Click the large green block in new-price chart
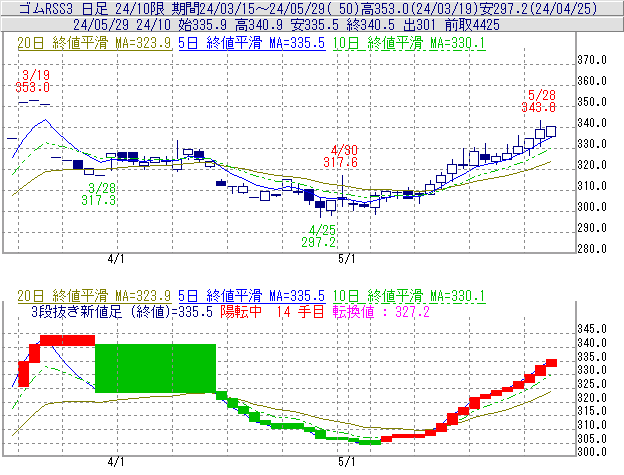The height and width of the screenshot is (475, 624). [156, 368]
